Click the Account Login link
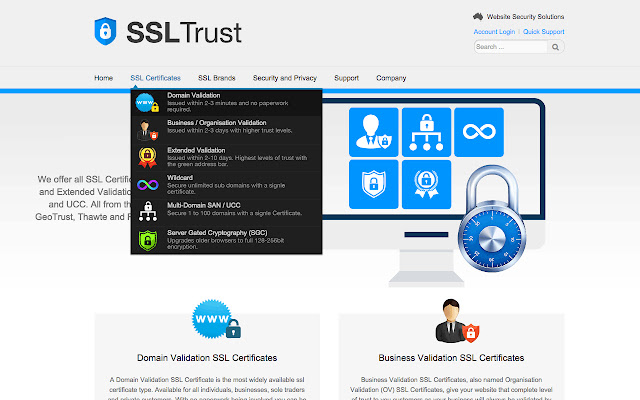This screenshot has width=640, height=400. 494,32
